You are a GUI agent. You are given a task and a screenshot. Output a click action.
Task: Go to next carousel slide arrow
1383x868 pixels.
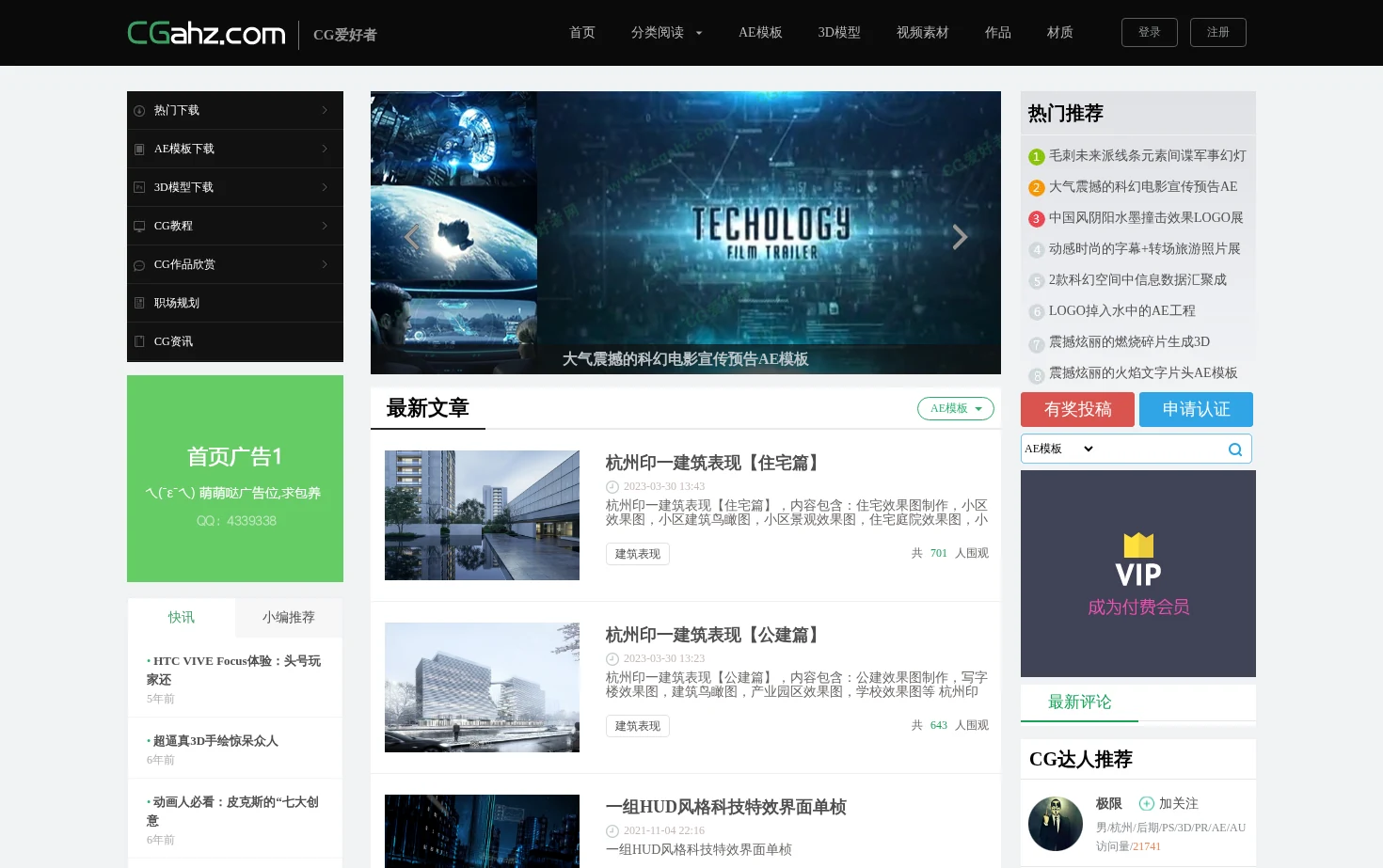(x=960, y=237)
